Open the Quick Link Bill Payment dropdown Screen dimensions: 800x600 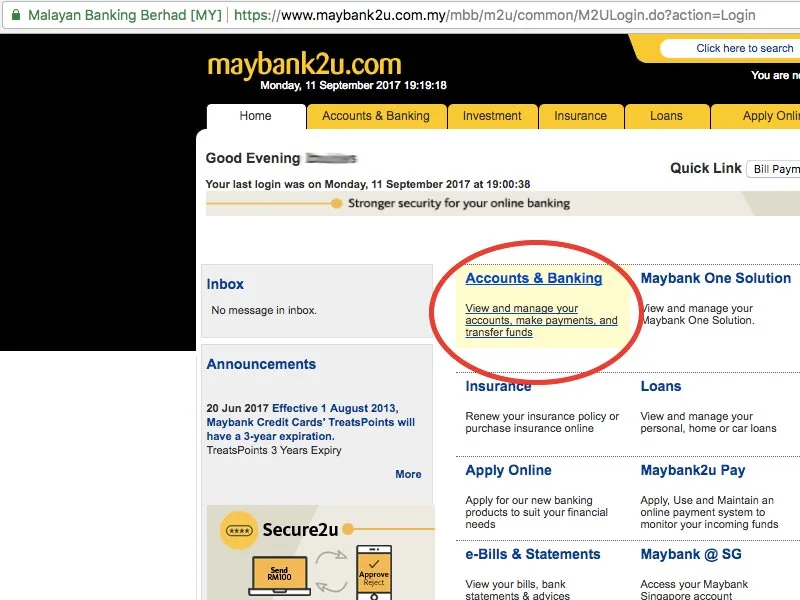[773, 169]
